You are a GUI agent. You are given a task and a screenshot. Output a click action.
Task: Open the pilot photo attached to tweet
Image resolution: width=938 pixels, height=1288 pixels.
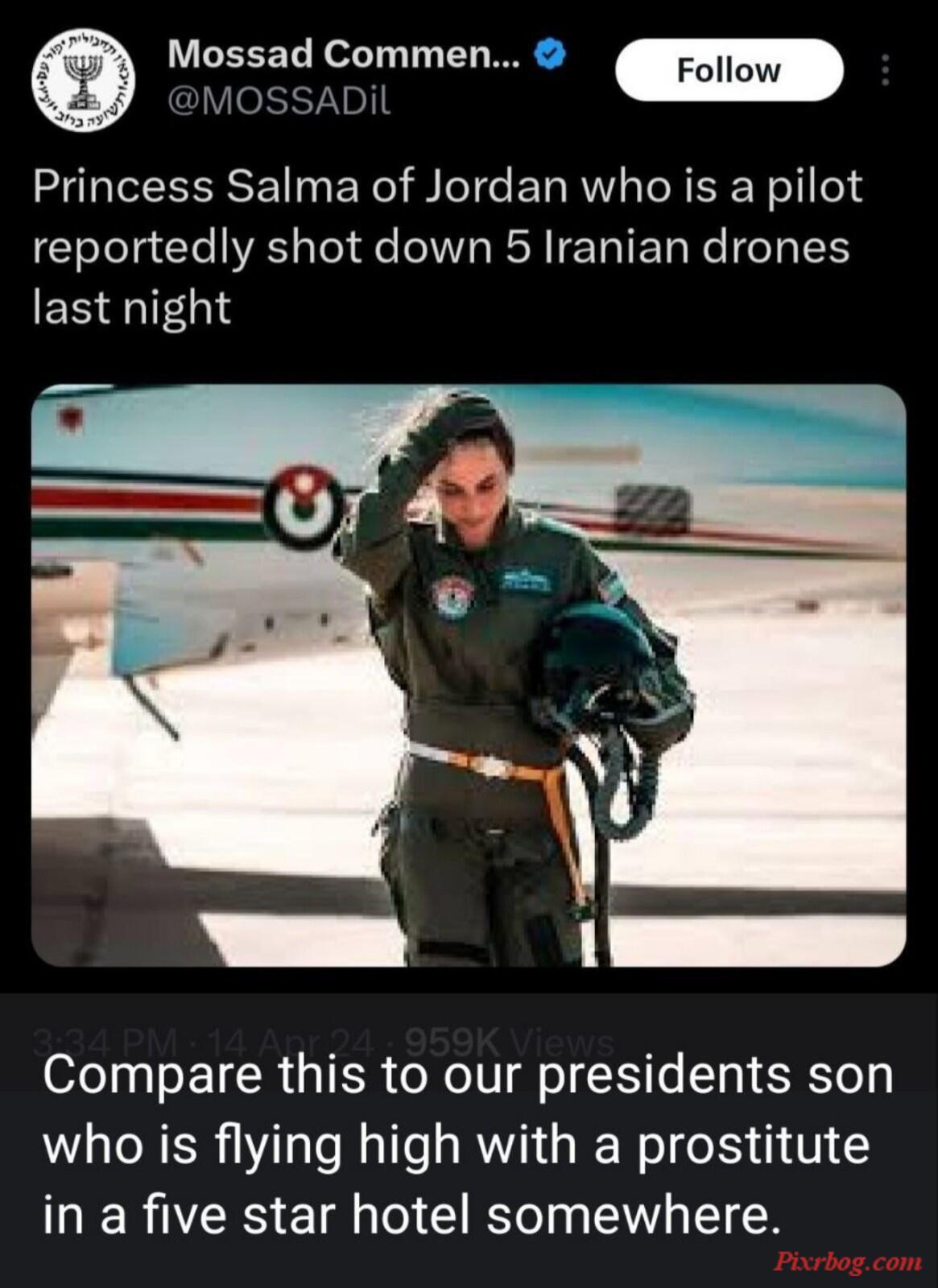pyautogui.click(x=469, y=675)
